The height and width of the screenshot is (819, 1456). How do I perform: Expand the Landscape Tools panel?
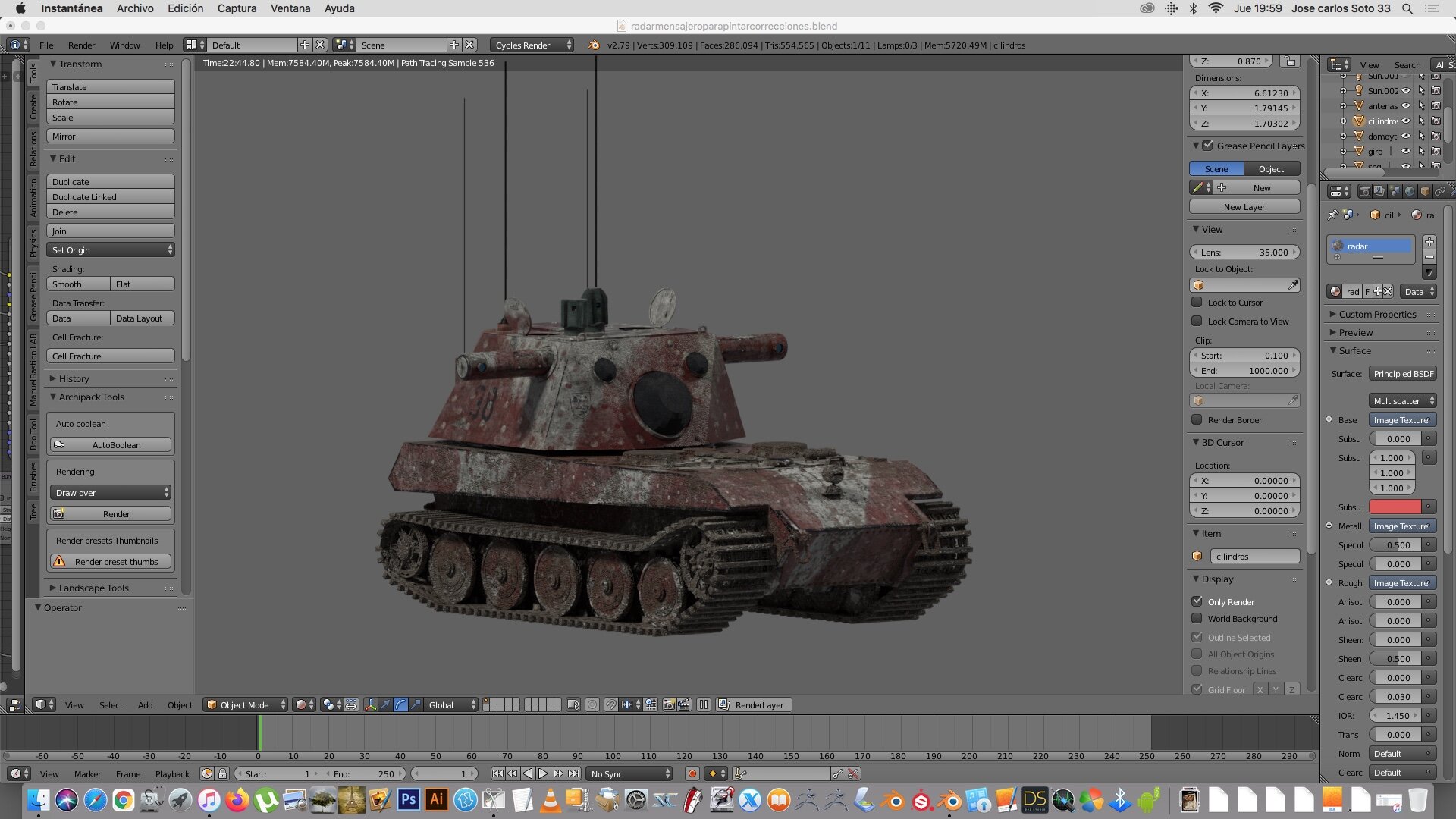[x=93, y=588]
